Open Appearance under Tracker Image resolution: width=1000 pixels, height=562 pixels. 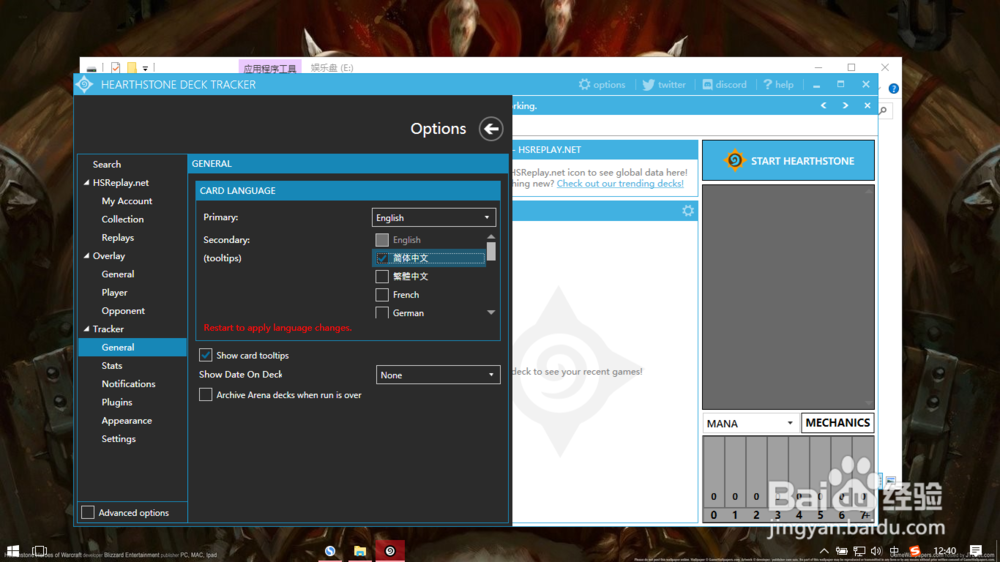point(126,421)
